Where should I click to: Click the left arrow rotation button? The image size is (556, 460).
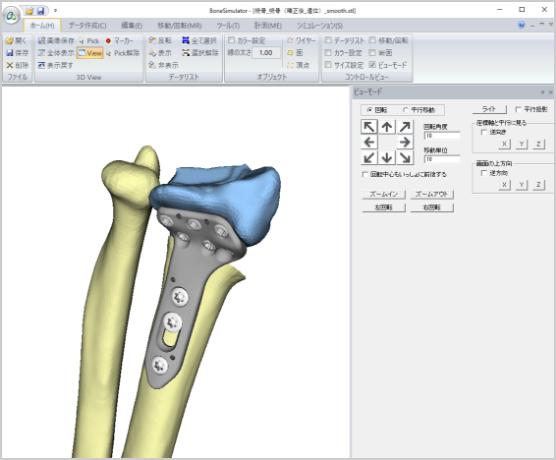(x=369, y=142)
